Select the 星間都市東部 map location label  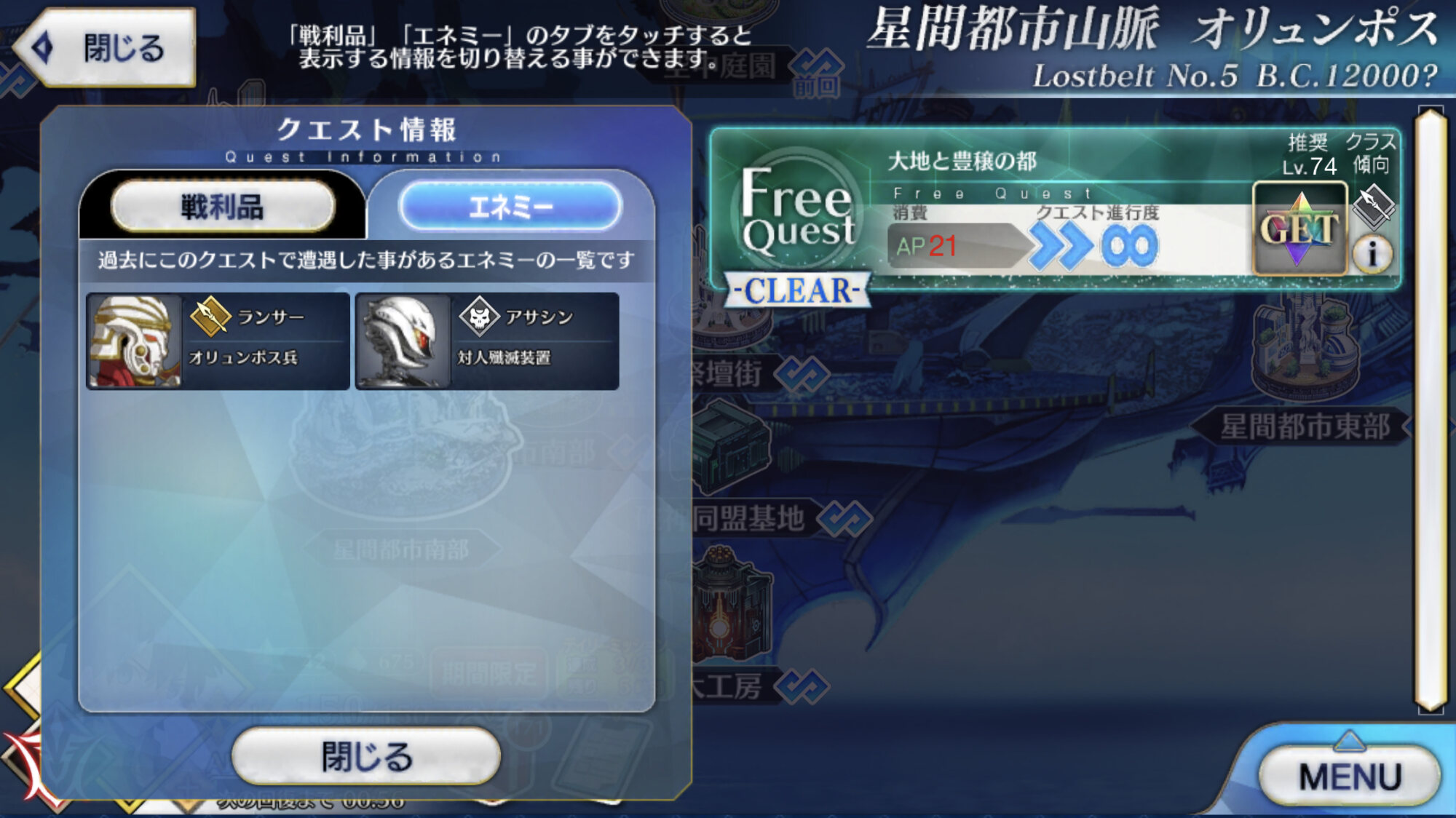point(1305,427)
